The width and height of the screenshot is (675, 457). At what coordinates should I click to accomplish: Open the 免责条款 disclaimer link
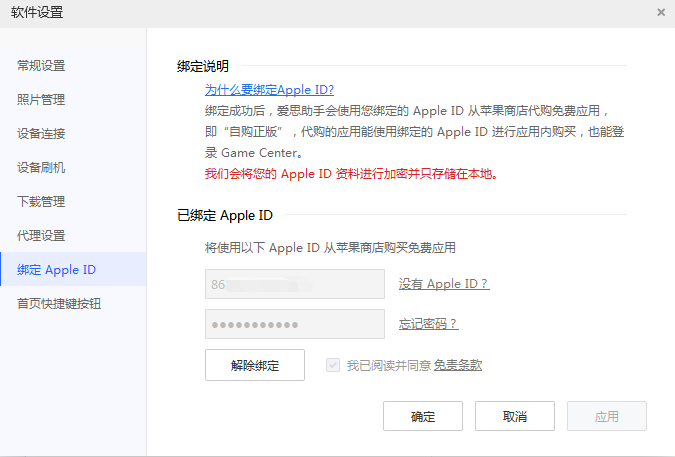457,365
